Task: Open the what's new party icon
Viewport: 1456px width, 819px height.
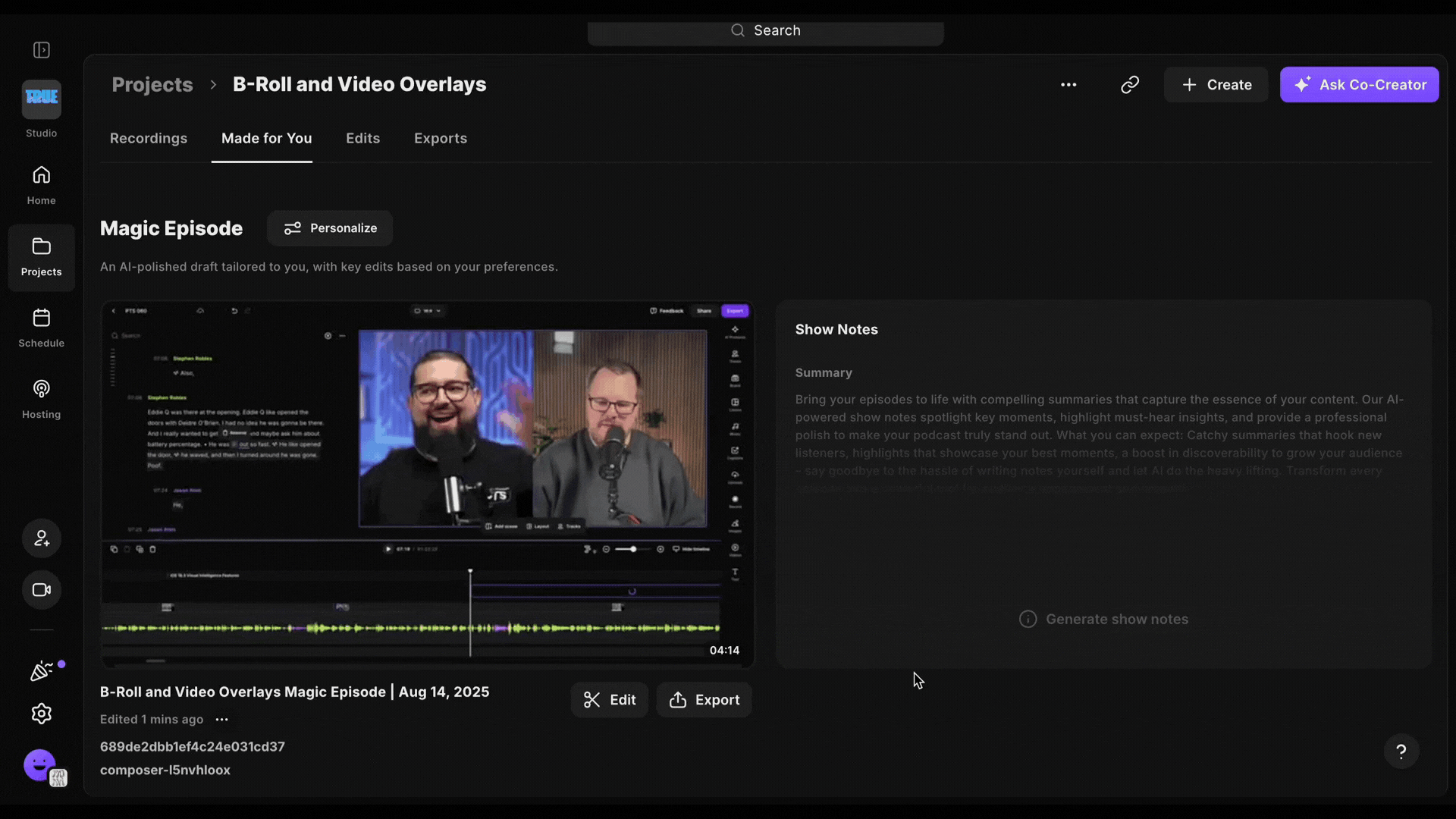Action: [42, 670]
